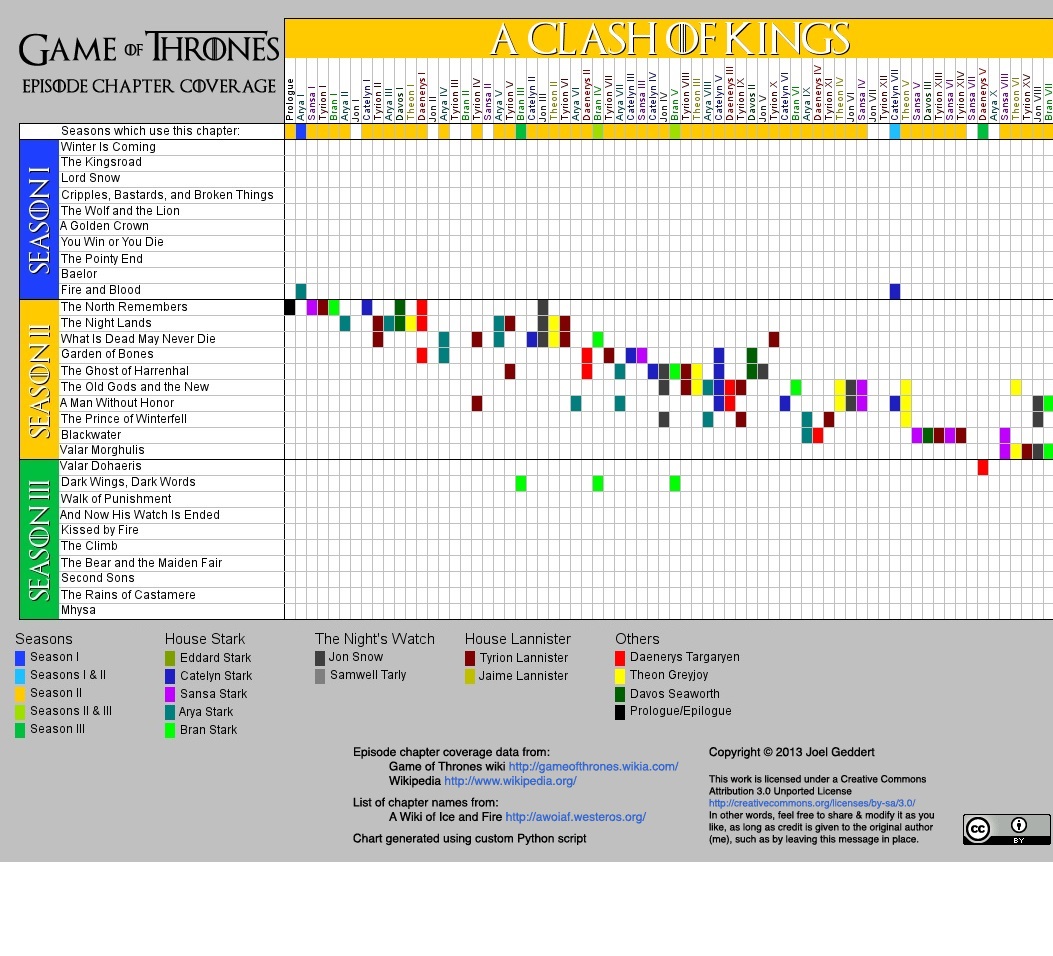This screenshot has width=1053, height=956.
Task: Click 'The Rains of Castamere' row
Action: (x=128, y=595)
